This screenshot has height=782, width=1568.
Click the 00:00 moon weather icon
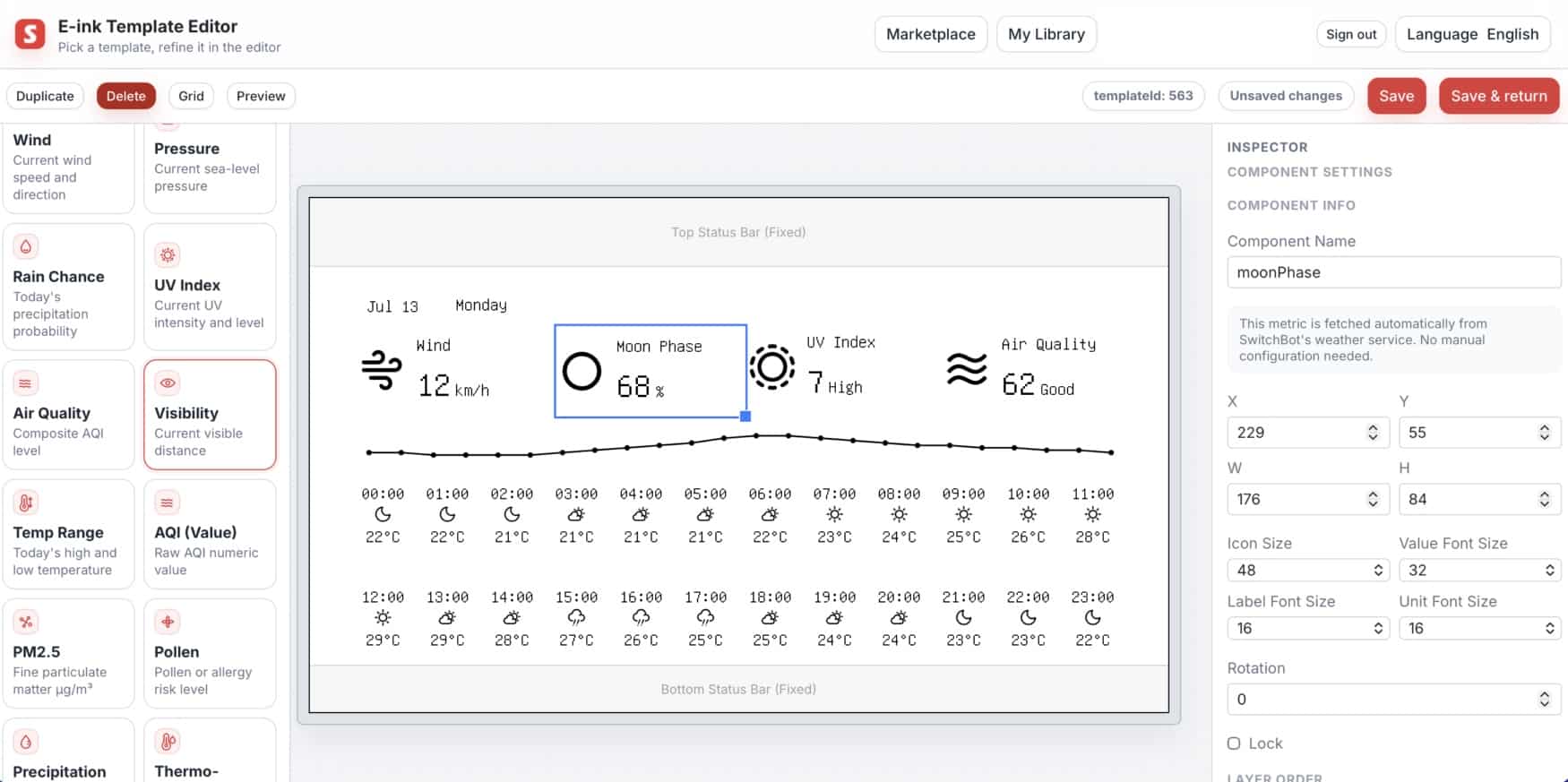point(383,514)
